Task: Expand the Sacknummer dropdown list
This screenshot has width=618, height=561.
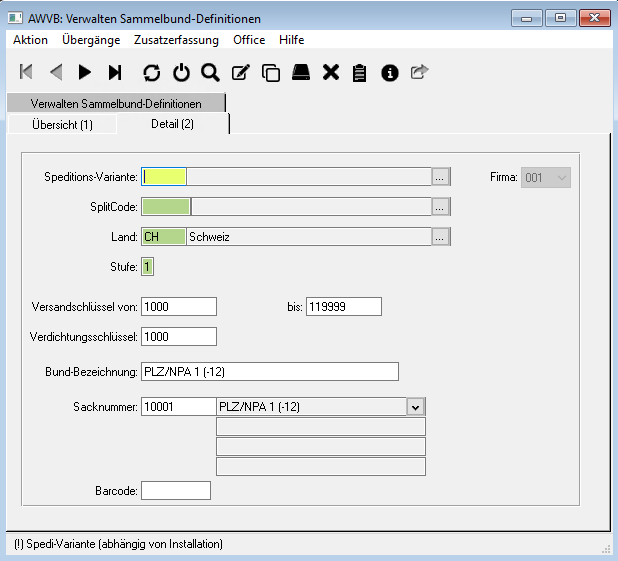Action: click(x=416, y=407)
